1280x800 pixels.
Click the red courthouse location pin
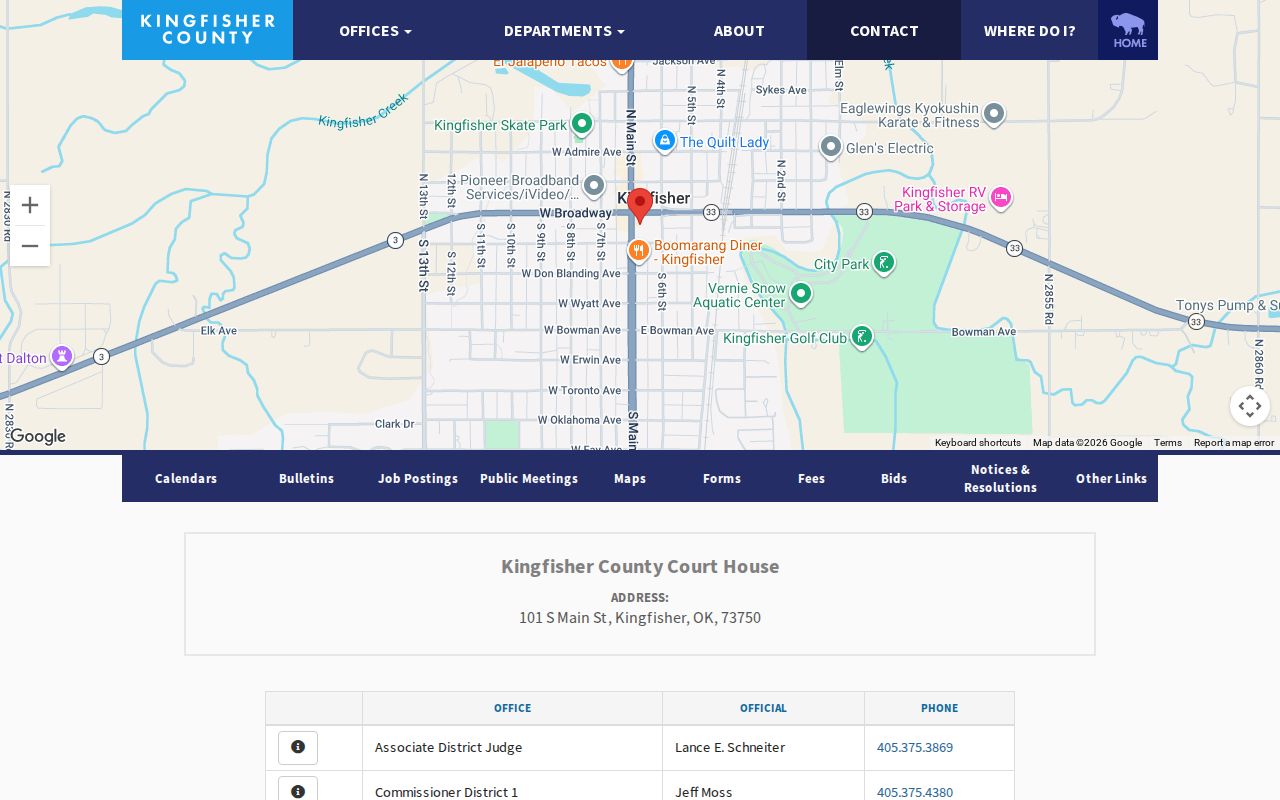(640, 205)
